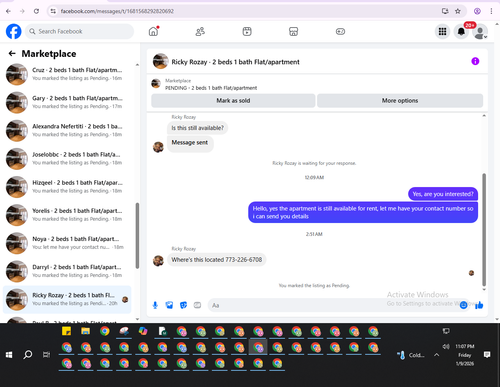
Task: Open the Noya conversation
Action: (67, 243)
